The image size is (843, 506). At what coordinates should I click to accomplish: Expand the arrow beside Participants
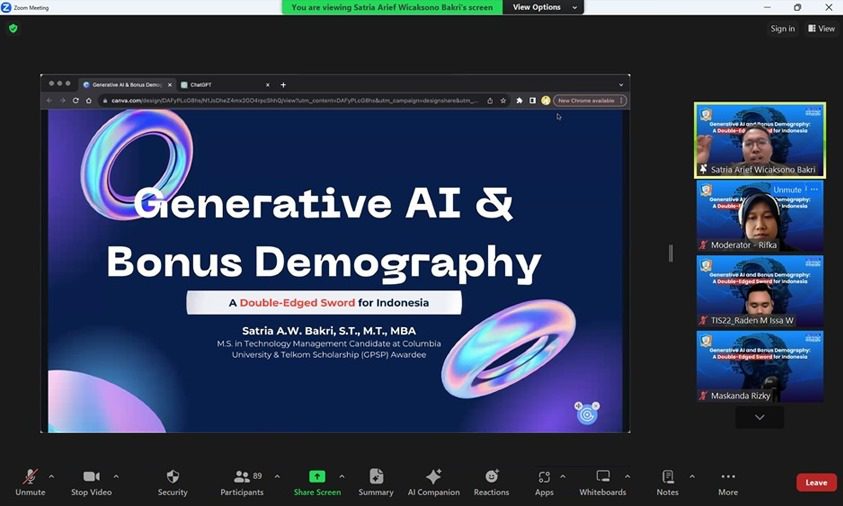(277, 476)
